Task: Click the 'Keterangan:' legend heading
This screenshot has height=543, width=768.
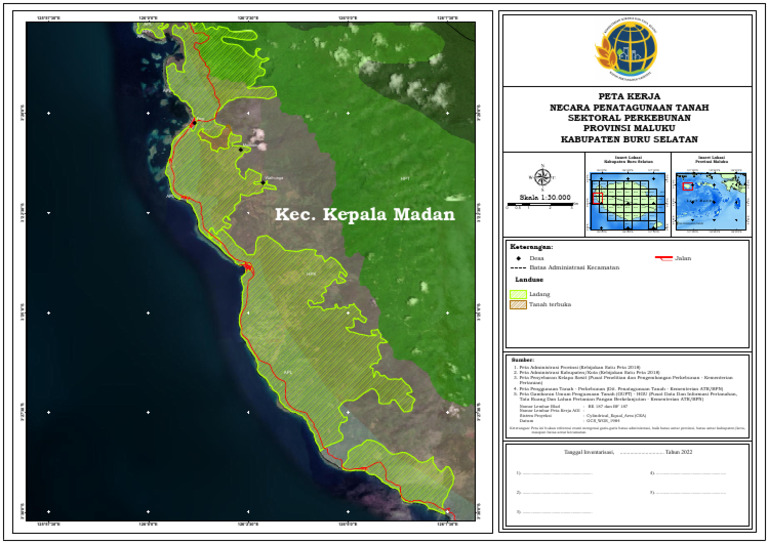Action: 531,247
